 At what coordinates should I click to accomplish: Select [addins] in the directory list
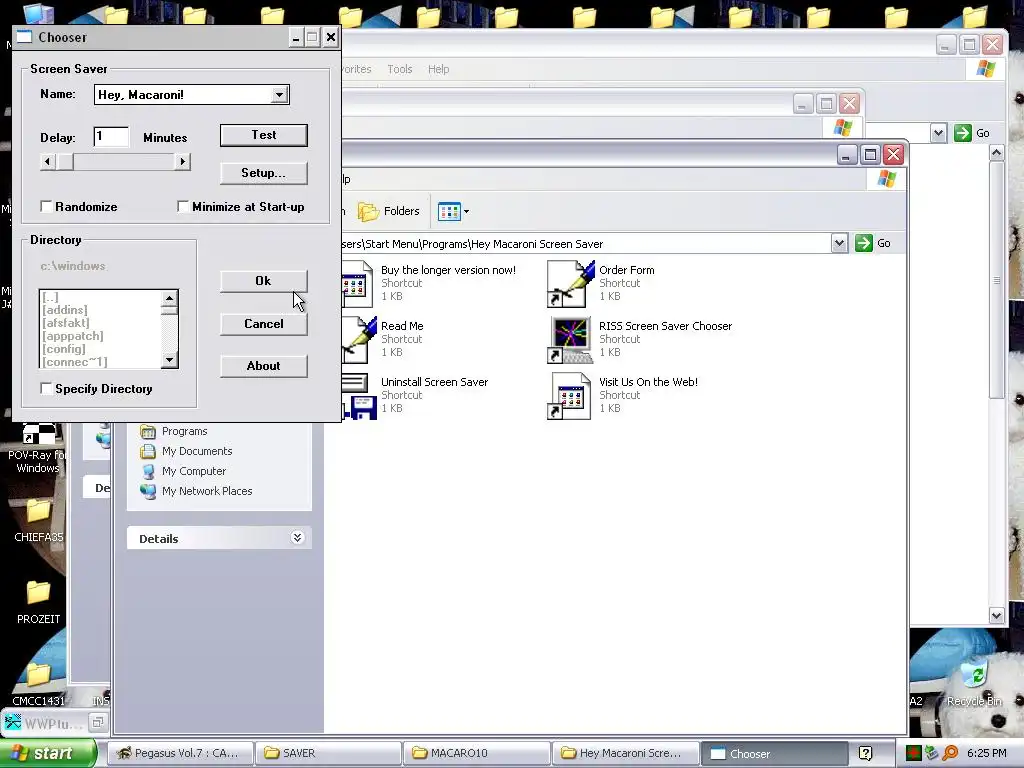pyautogui.click(x=65, y=310)
